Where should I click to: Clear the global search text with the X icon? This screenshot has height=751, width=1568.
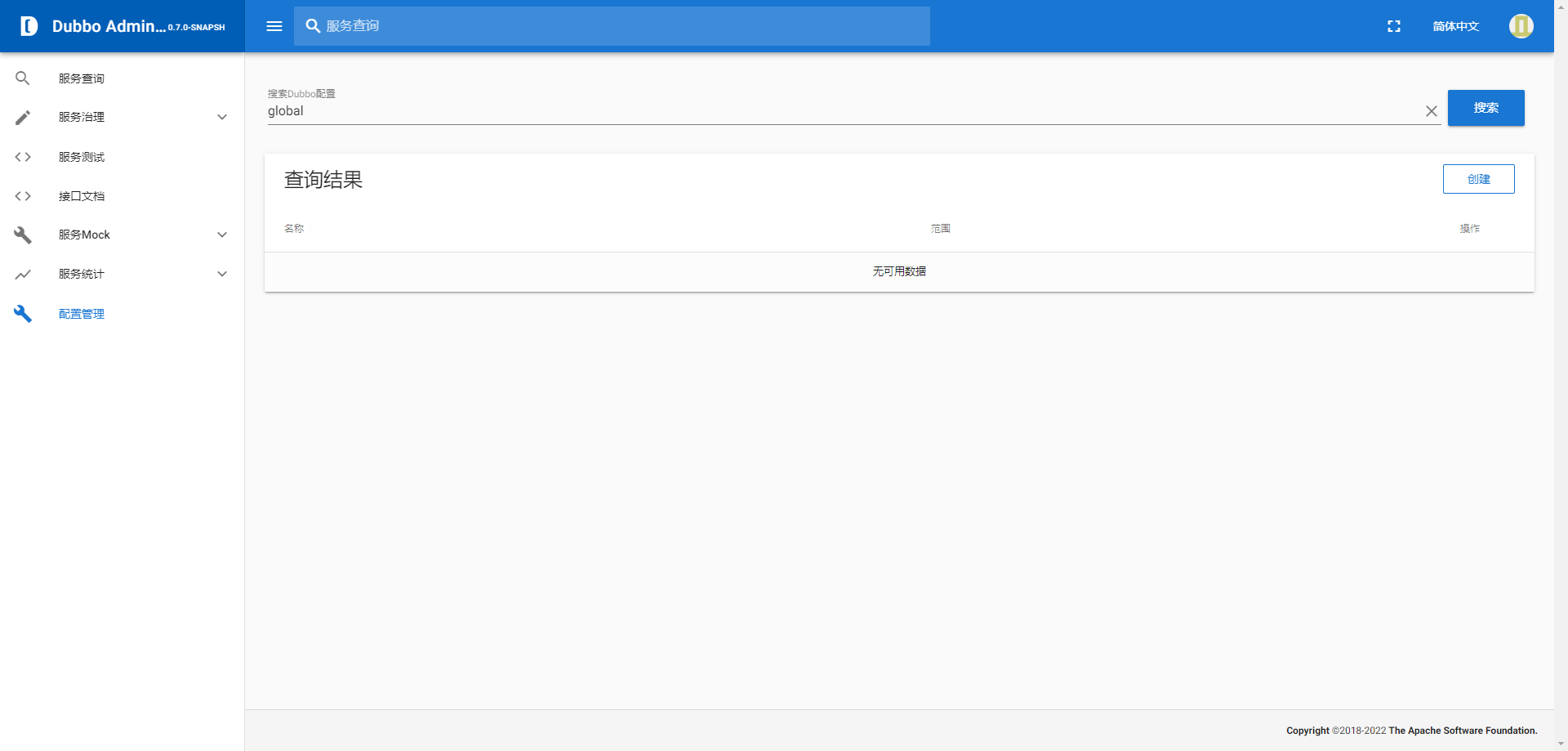tap(1432, 111)
